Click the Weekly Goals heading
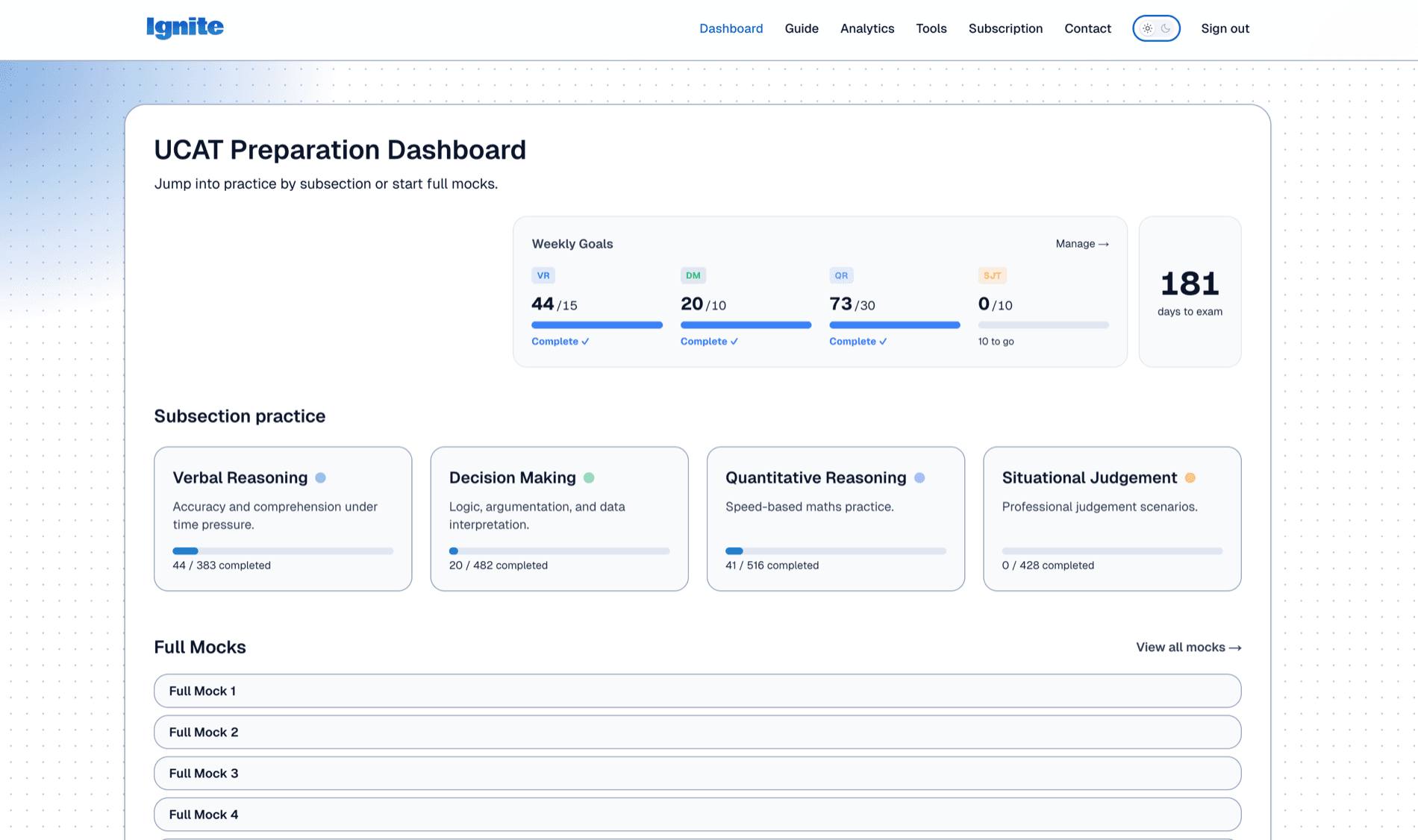Viewport: 1418px width, 840px height. point(572,244)
